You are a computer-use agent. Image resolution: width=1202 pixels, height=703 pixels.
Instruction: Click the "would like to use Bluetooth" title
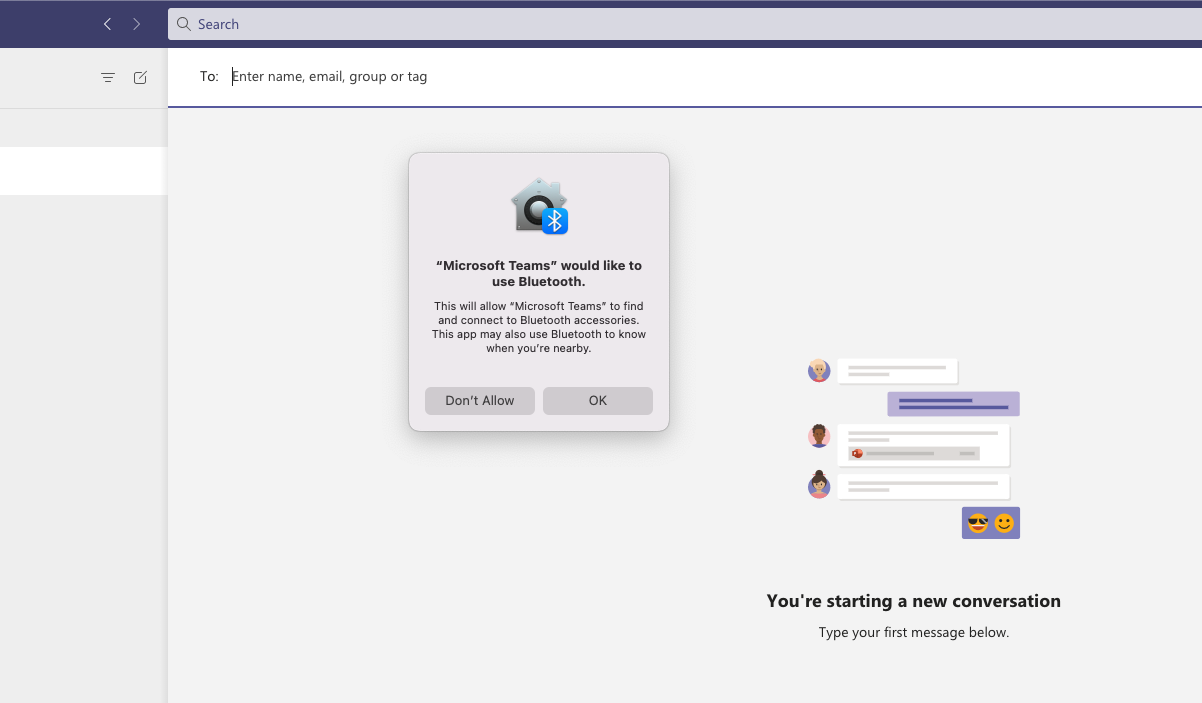pos(539,273)
